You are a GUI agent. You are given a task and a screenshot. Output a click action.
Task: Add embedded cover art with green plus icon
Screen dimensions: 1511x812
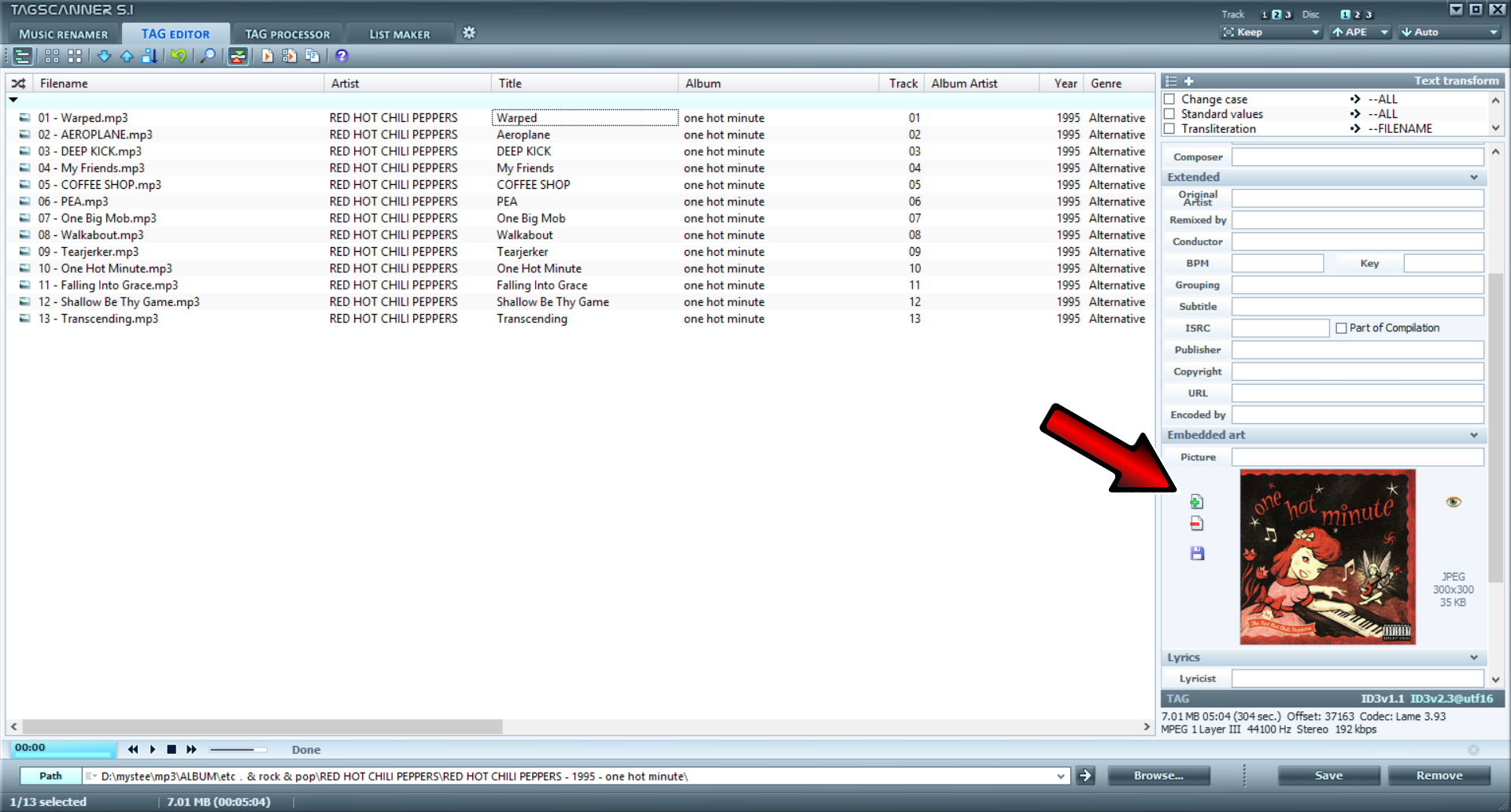(x=1197, y=502)
